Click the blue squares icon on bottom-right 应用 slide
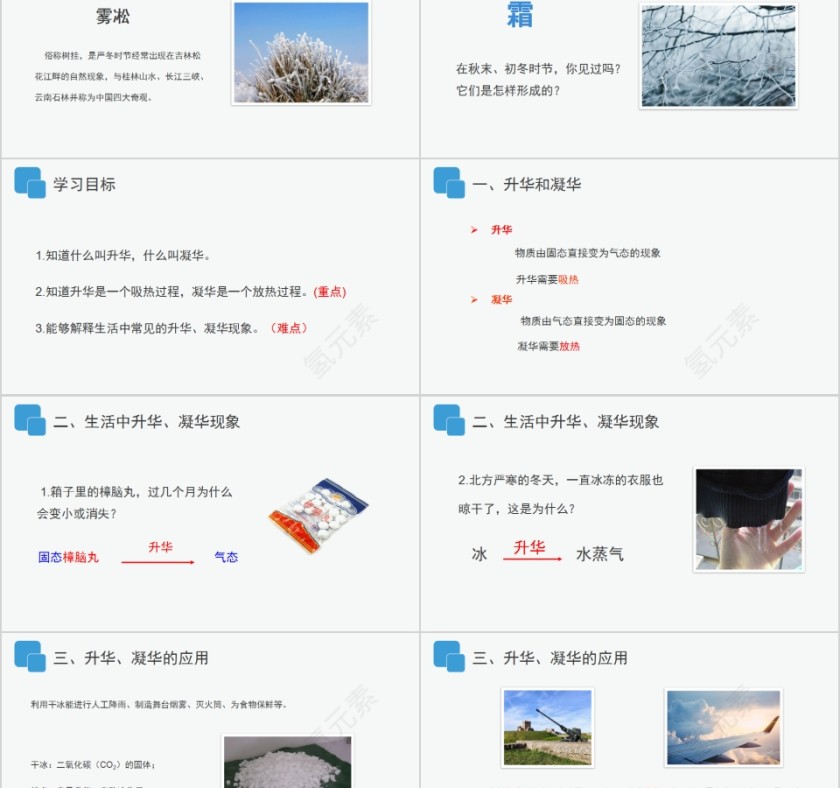 point(447,657)
